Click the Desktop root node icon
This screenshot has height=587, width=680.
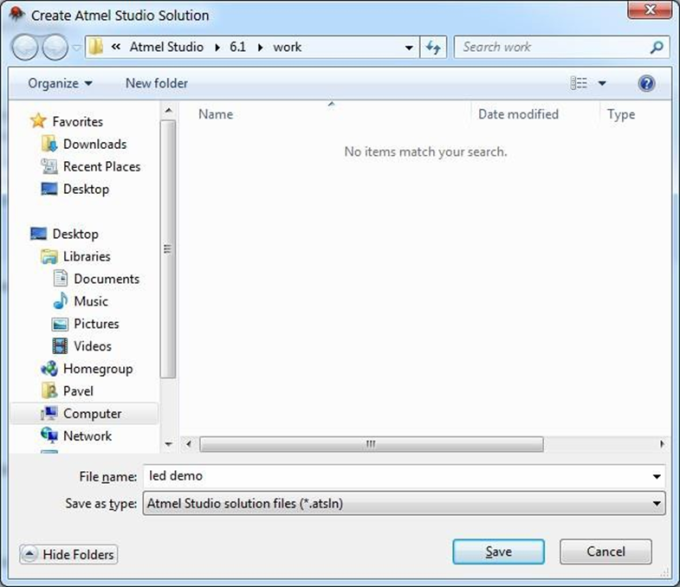tap(38, 234)
